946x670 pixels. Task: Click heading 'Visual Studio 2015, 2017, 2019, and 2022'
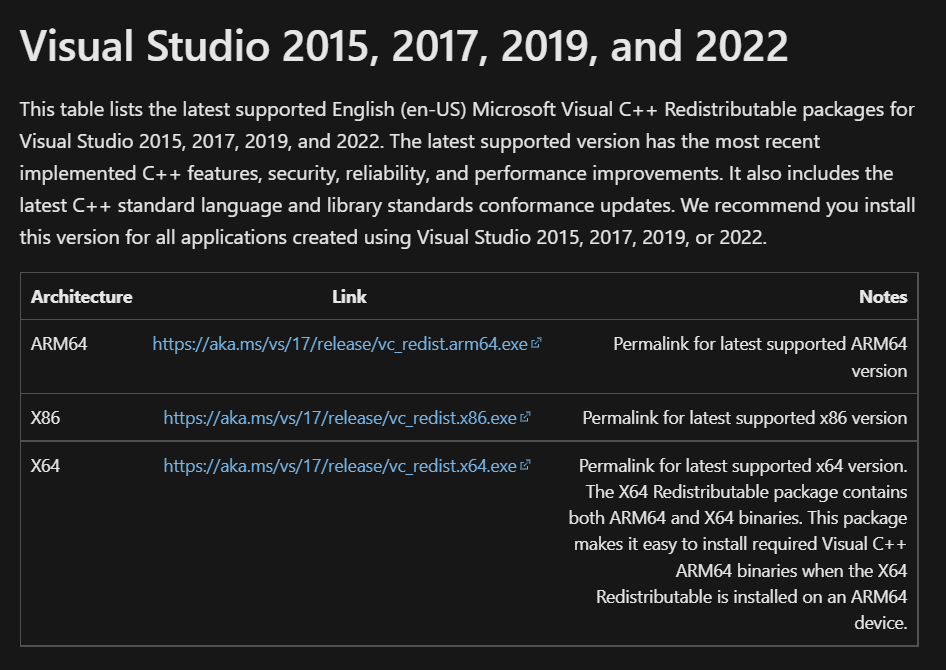[x=404, y=46]
